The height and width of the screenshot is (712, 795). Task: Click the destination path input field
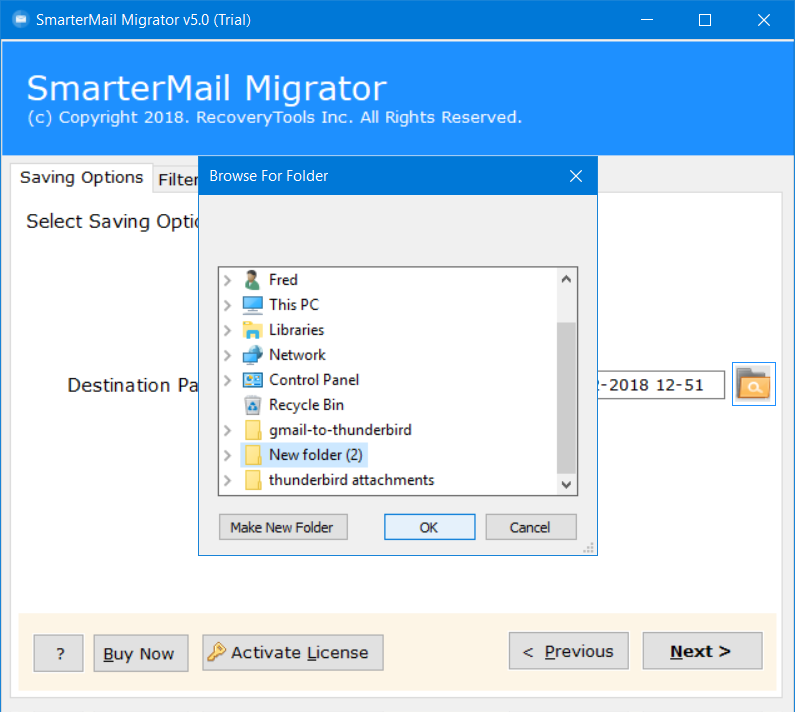661,385
